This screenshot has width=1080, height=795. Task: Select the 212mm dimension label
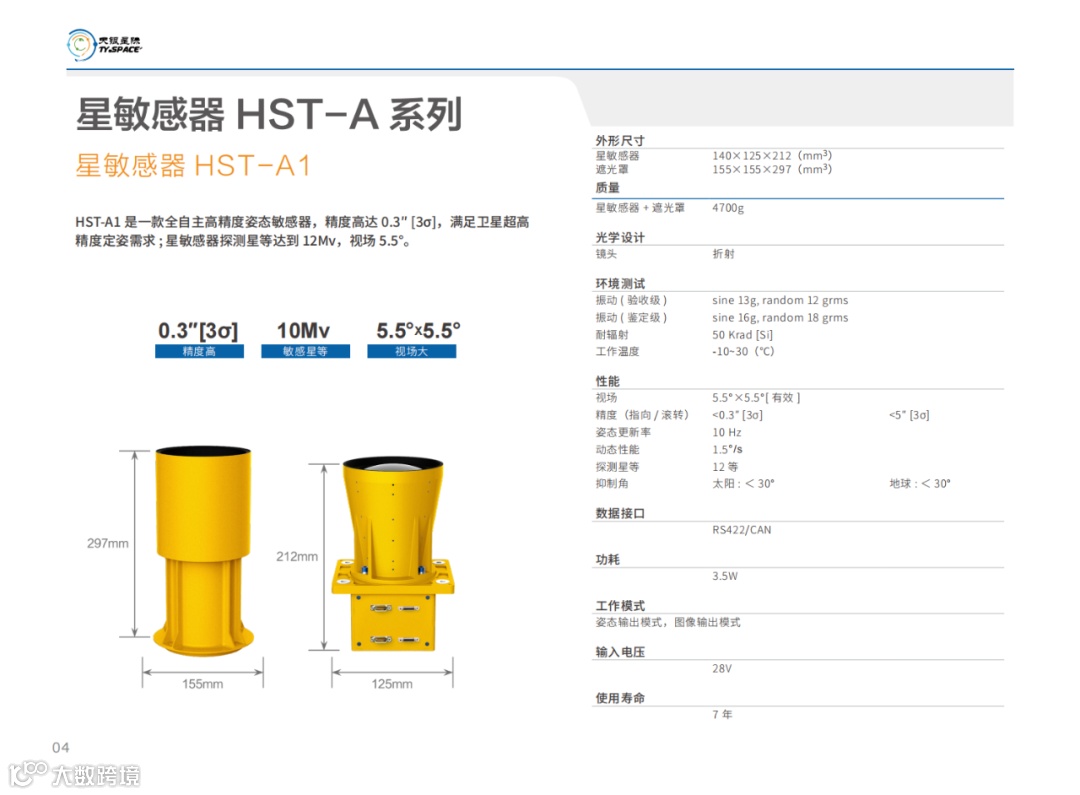click(x=297, y=557)
